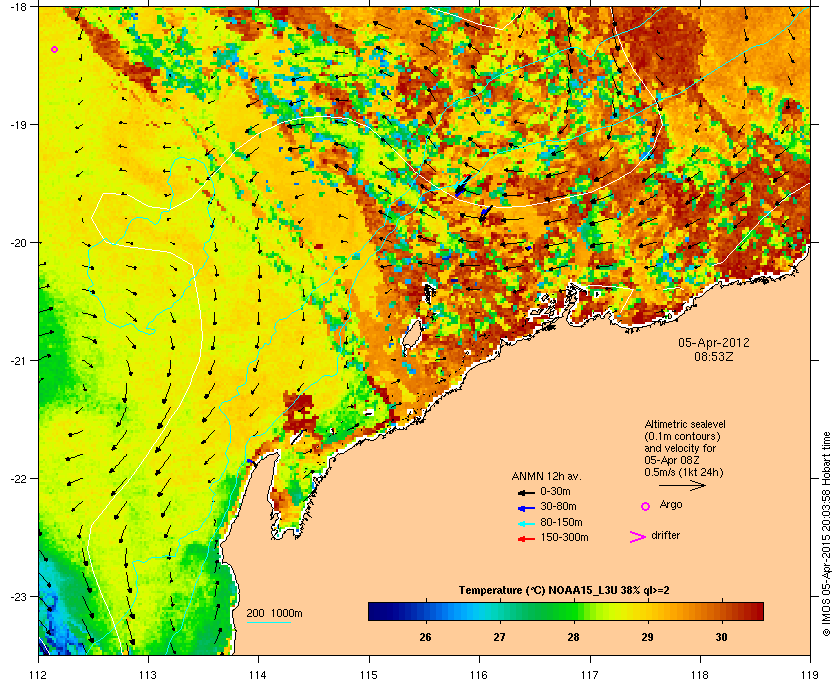840x680 pixels.
Task: Click the '114' longitude axis label
Action: (x=259, y=674)
